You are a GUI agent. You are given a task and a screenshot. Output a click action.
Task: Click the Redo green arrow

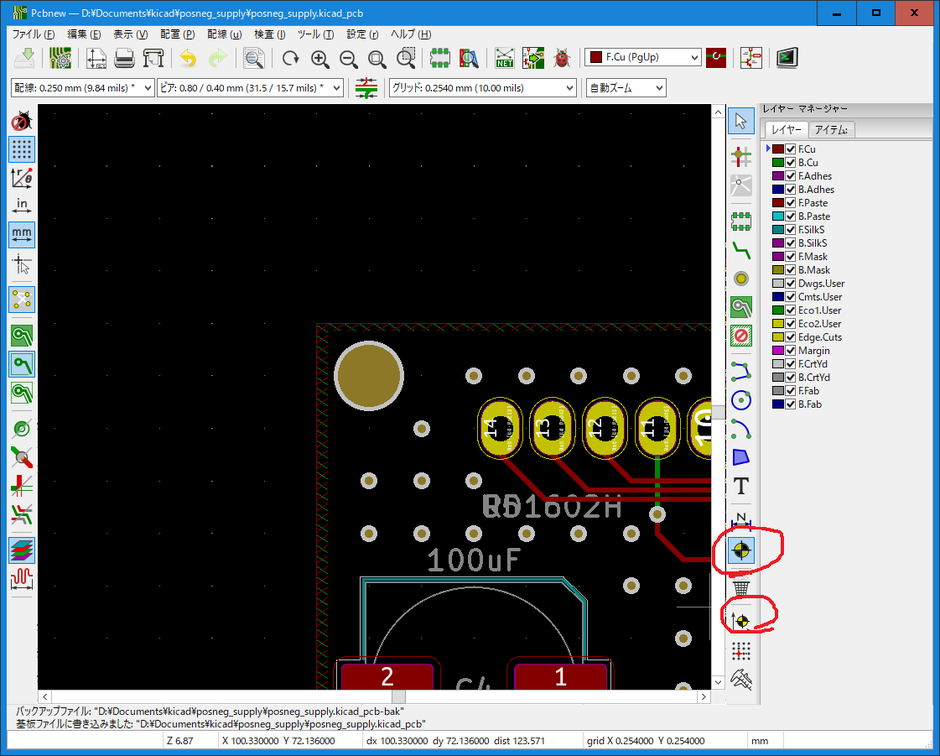point(217,58)
